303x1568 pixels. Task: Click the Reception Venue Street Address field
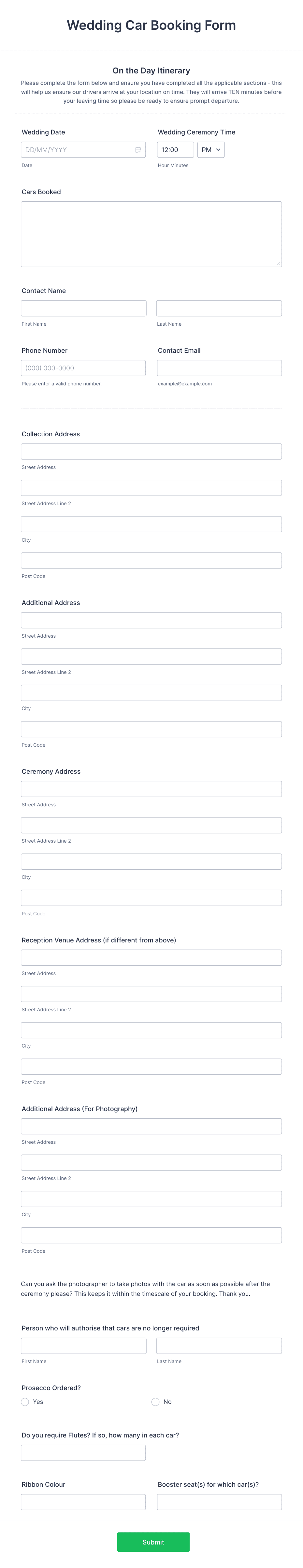click(x=151, y=957)
